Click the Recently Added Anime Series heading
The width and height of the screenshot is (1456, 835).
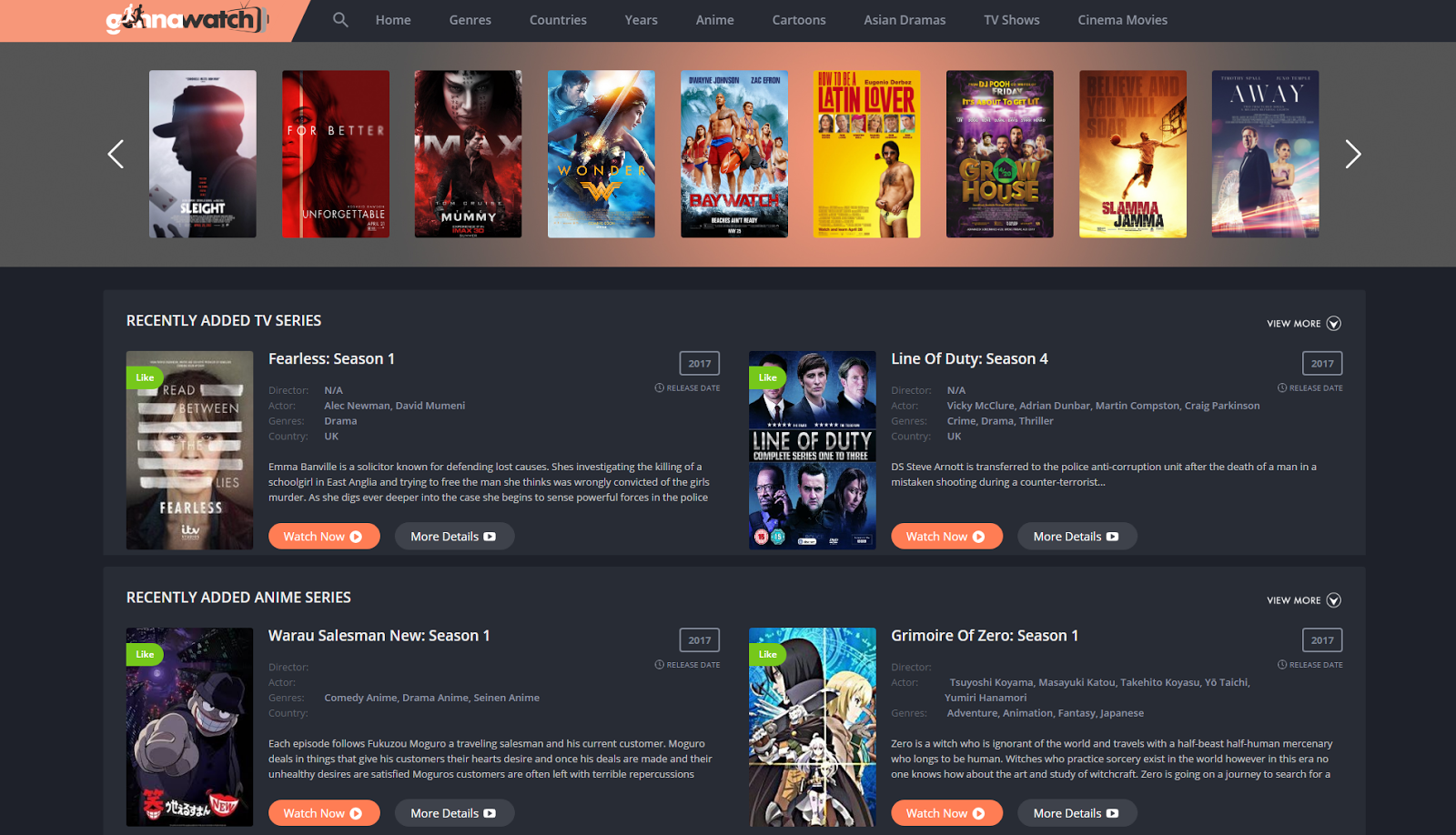click(x=238, y=598)
